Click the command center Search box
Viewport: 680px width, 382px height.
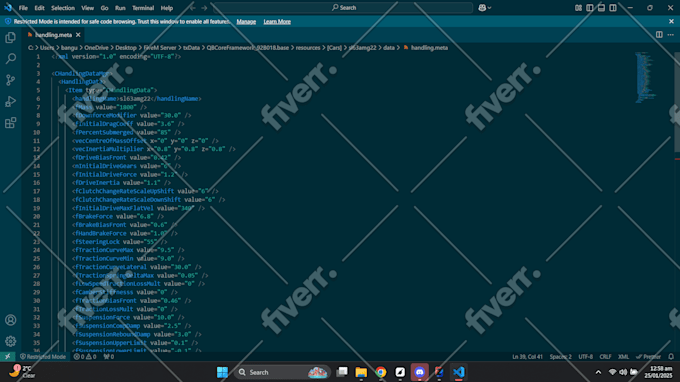(343, 8)
